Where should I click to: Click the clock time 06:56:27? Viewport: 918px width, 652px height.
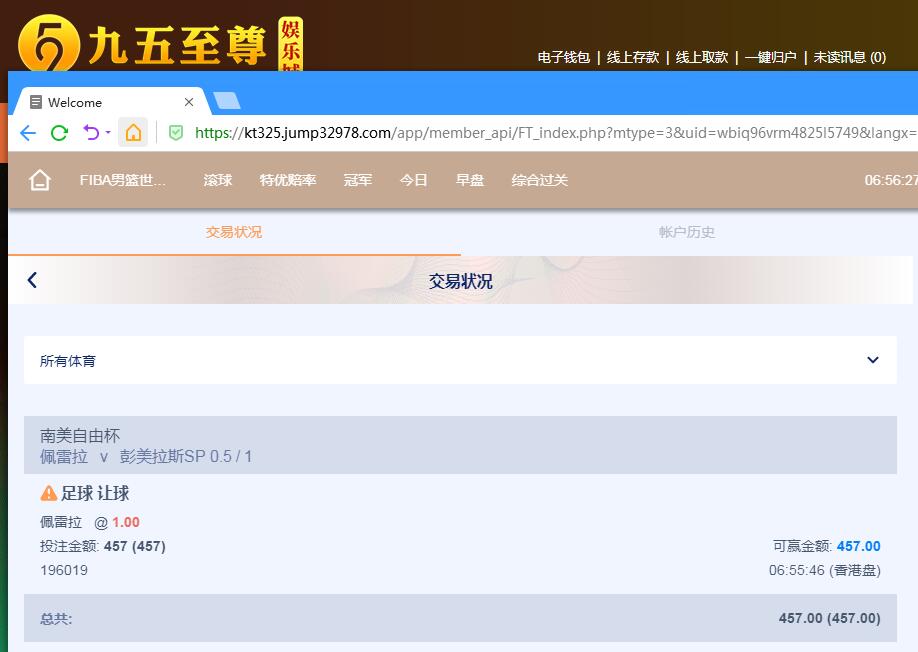(891, 180)
